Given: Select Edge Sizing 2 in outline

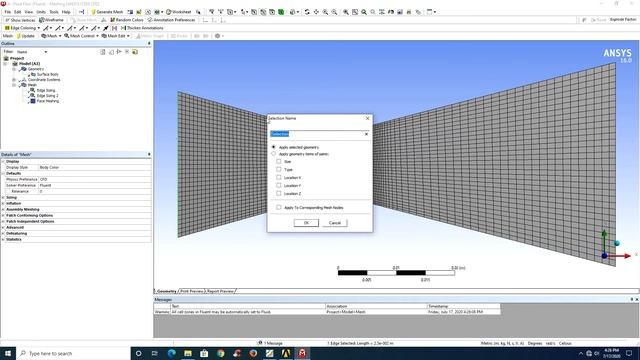Looking at the screenshot, I should click(47, 96).
